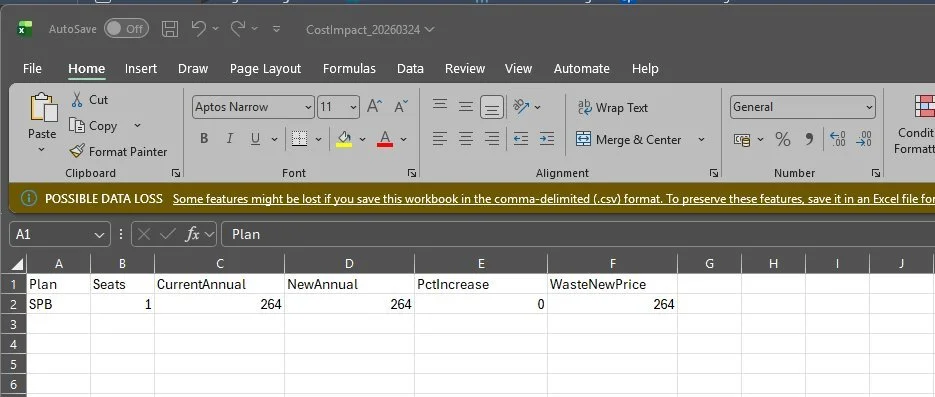
Task: Customize Quick Access Toolbar dropdown
Action: click(276, 29)
